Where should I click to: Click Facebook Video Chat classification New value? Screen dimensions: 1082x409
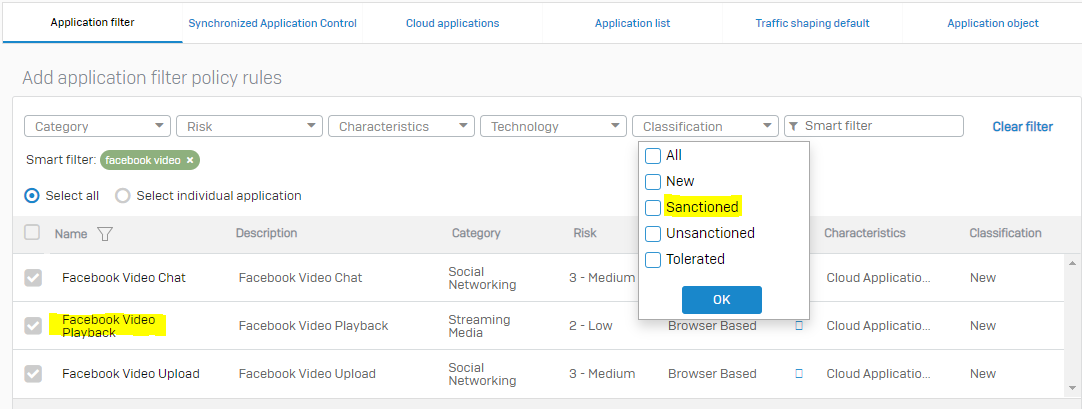pos(983,278)
